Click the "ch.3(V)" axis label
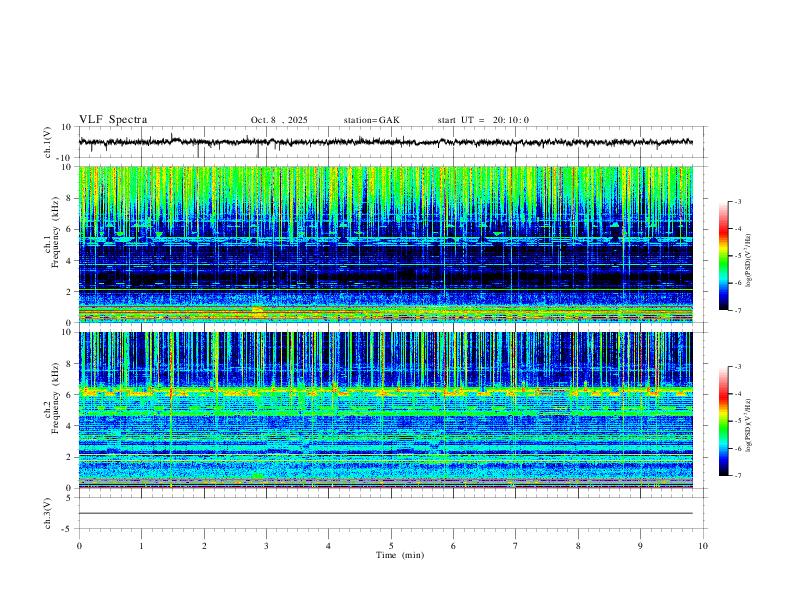 (x=48, y=513)
